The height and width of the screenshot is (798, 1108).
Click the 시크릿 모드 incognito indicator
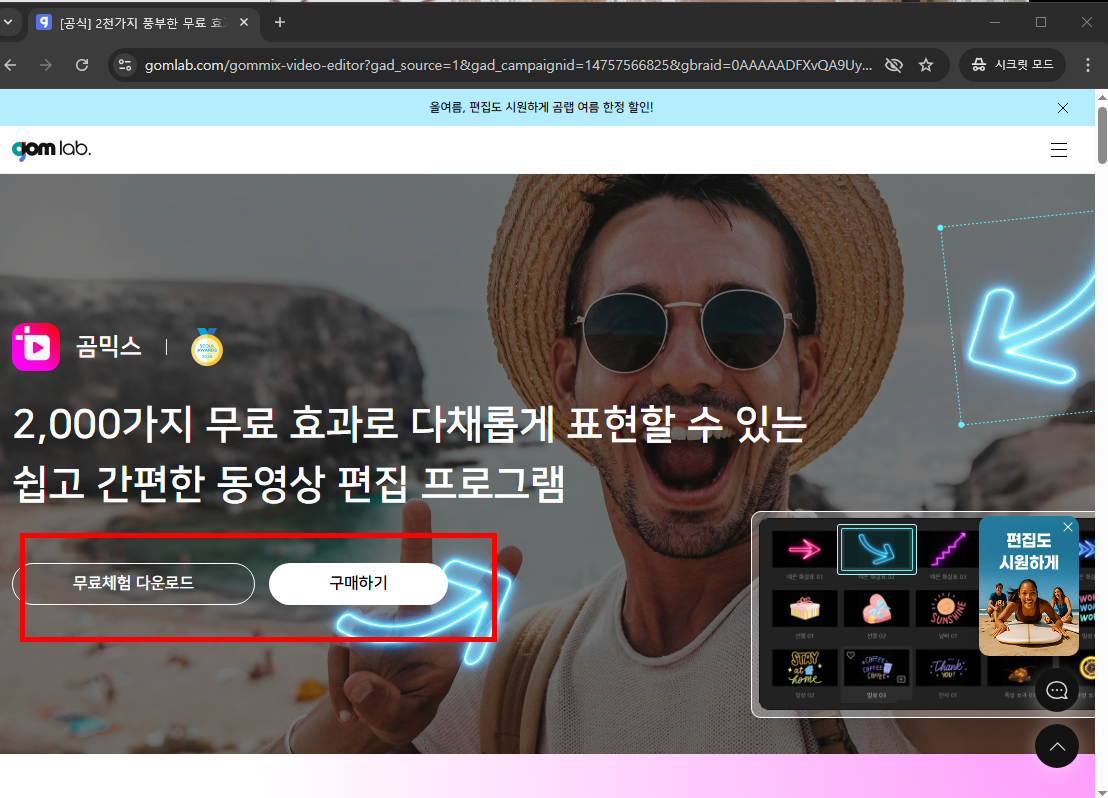click(1012, 64)
